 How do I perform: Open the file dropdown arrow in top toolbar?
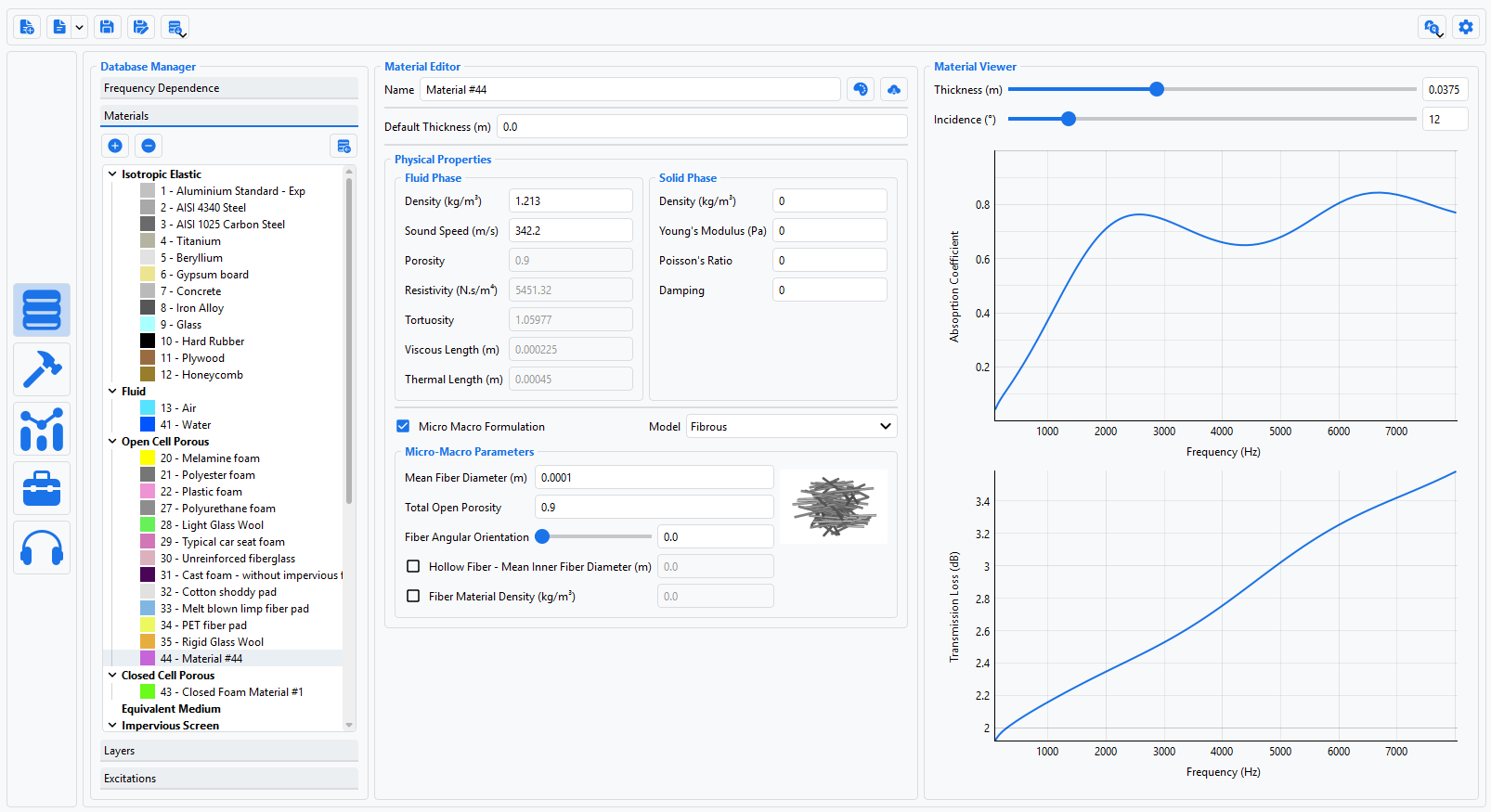(x=79, y=27)
